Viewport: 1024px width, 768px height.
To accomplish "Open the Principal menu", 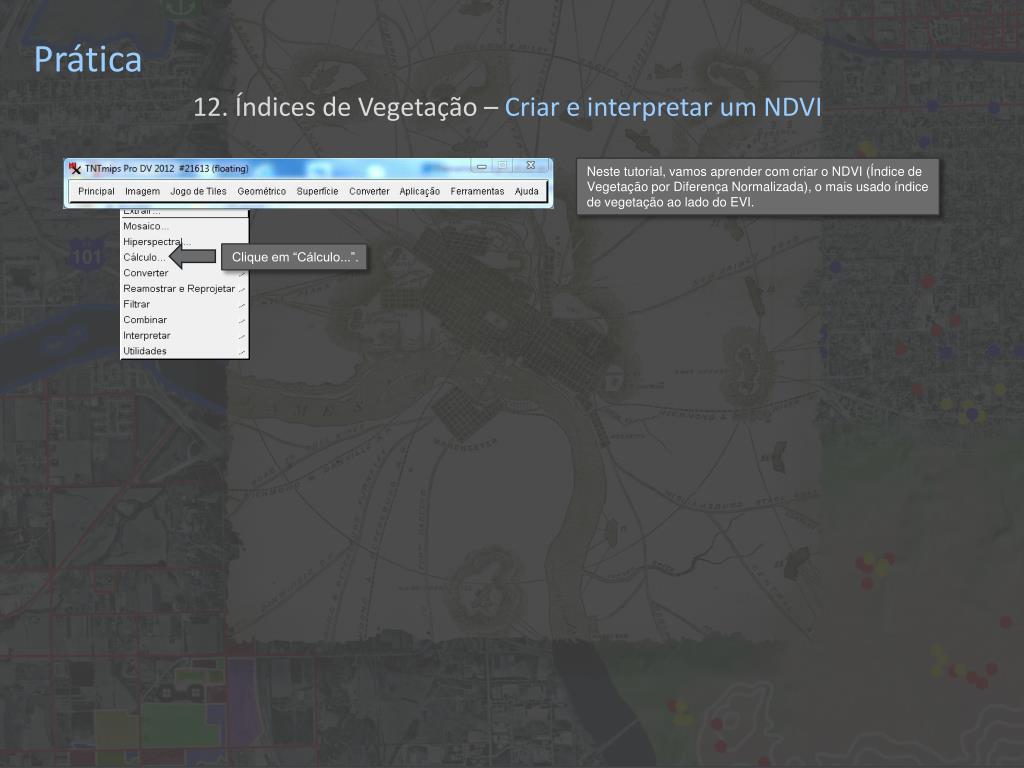I will click(96, 191).
